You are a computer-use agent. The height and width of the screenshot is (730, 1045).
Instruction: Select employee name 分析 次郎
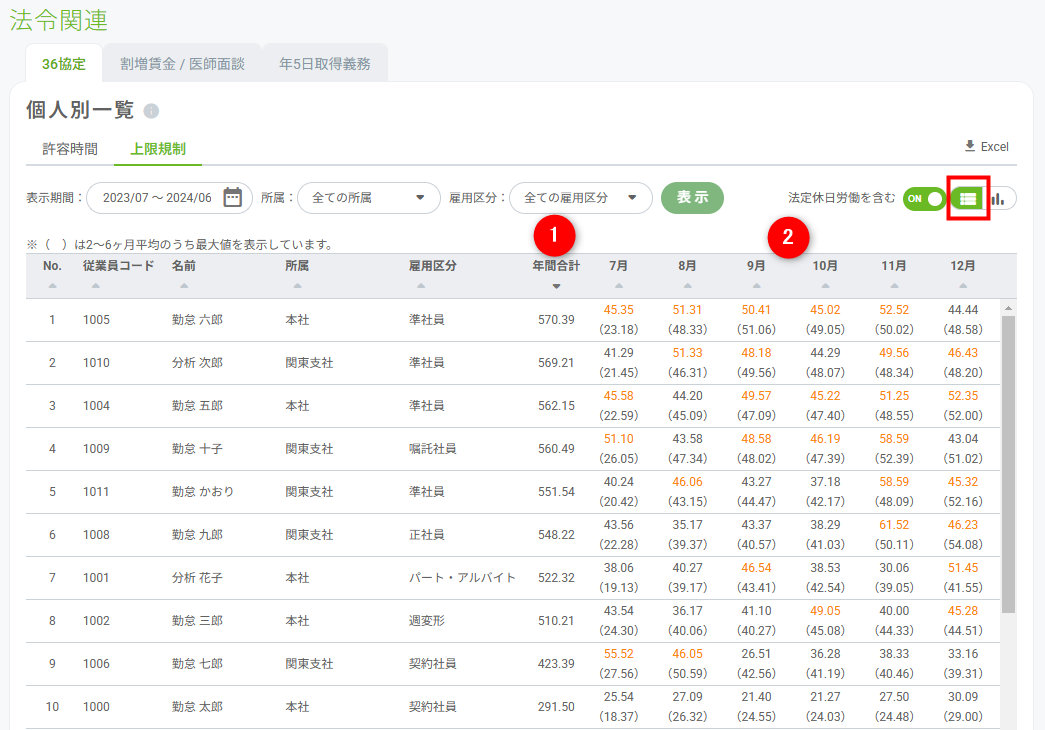pos(197,363)
